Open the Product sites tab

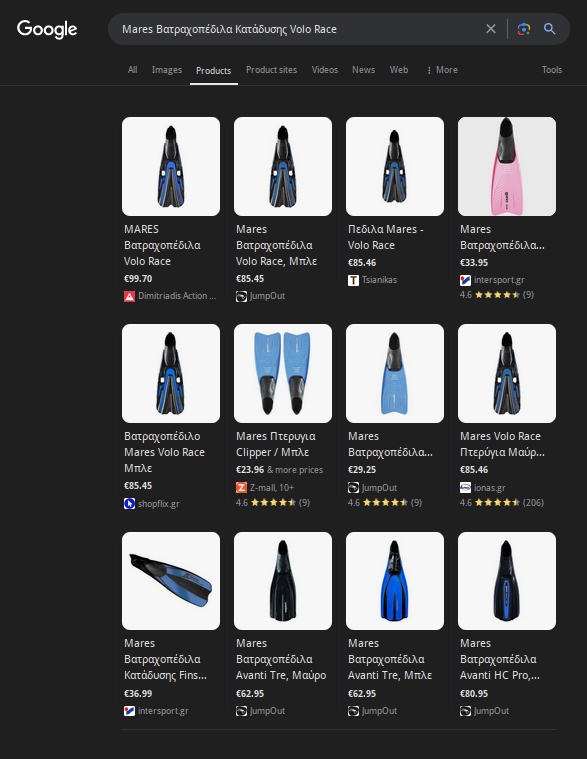(271, 70)
